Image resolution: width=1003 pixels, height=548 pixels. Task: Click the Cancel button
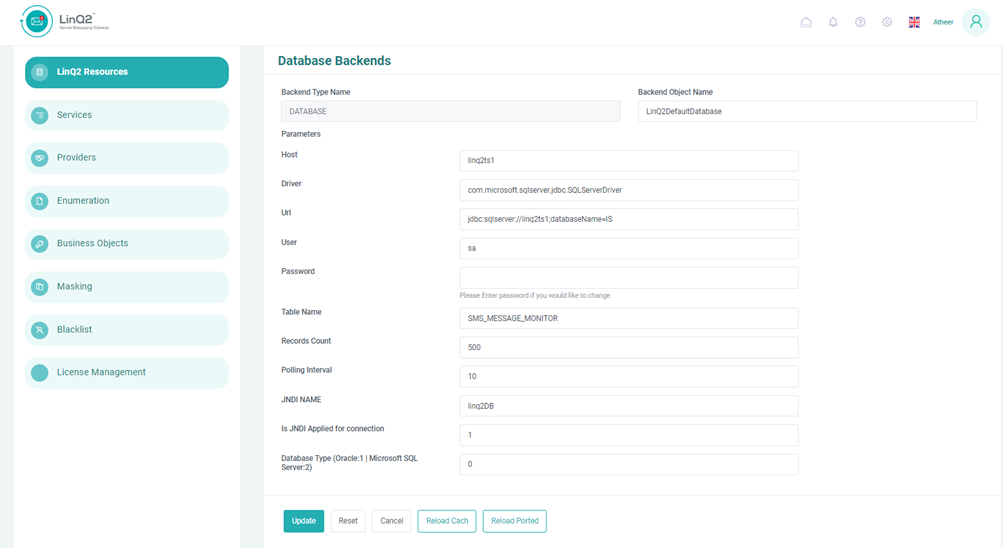pyautogui.click(x=391, y=521)
